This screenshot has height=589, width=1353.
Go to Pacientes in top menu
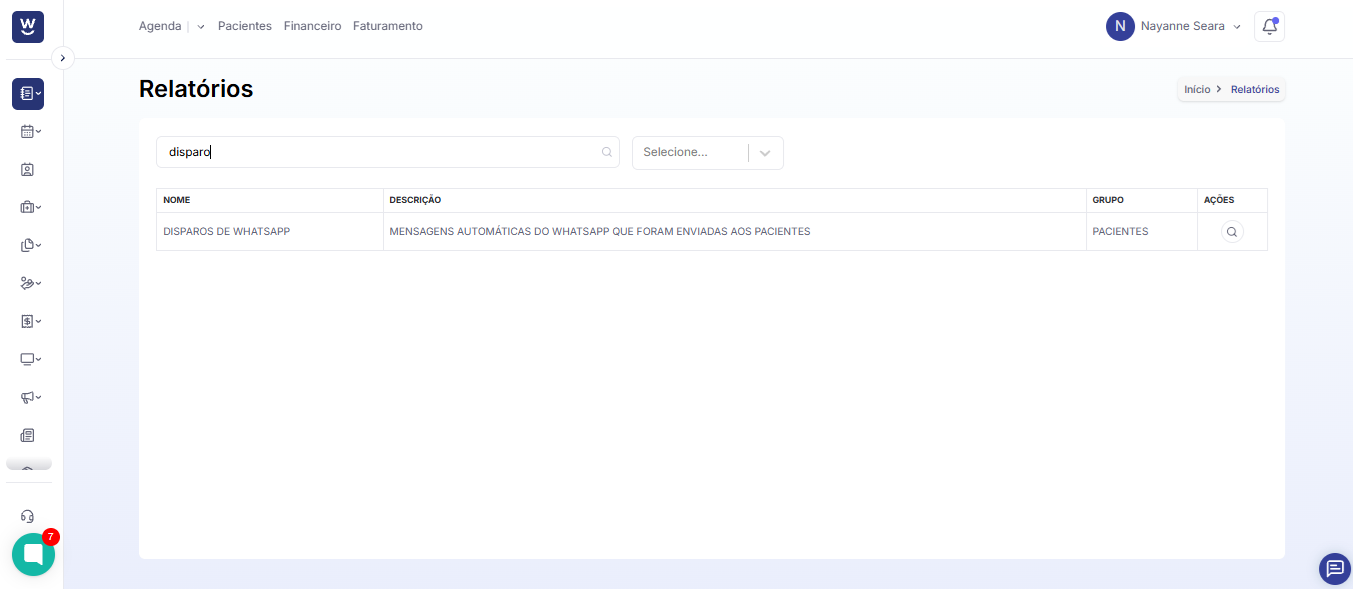pyautogui.click(x=245, y=26)
